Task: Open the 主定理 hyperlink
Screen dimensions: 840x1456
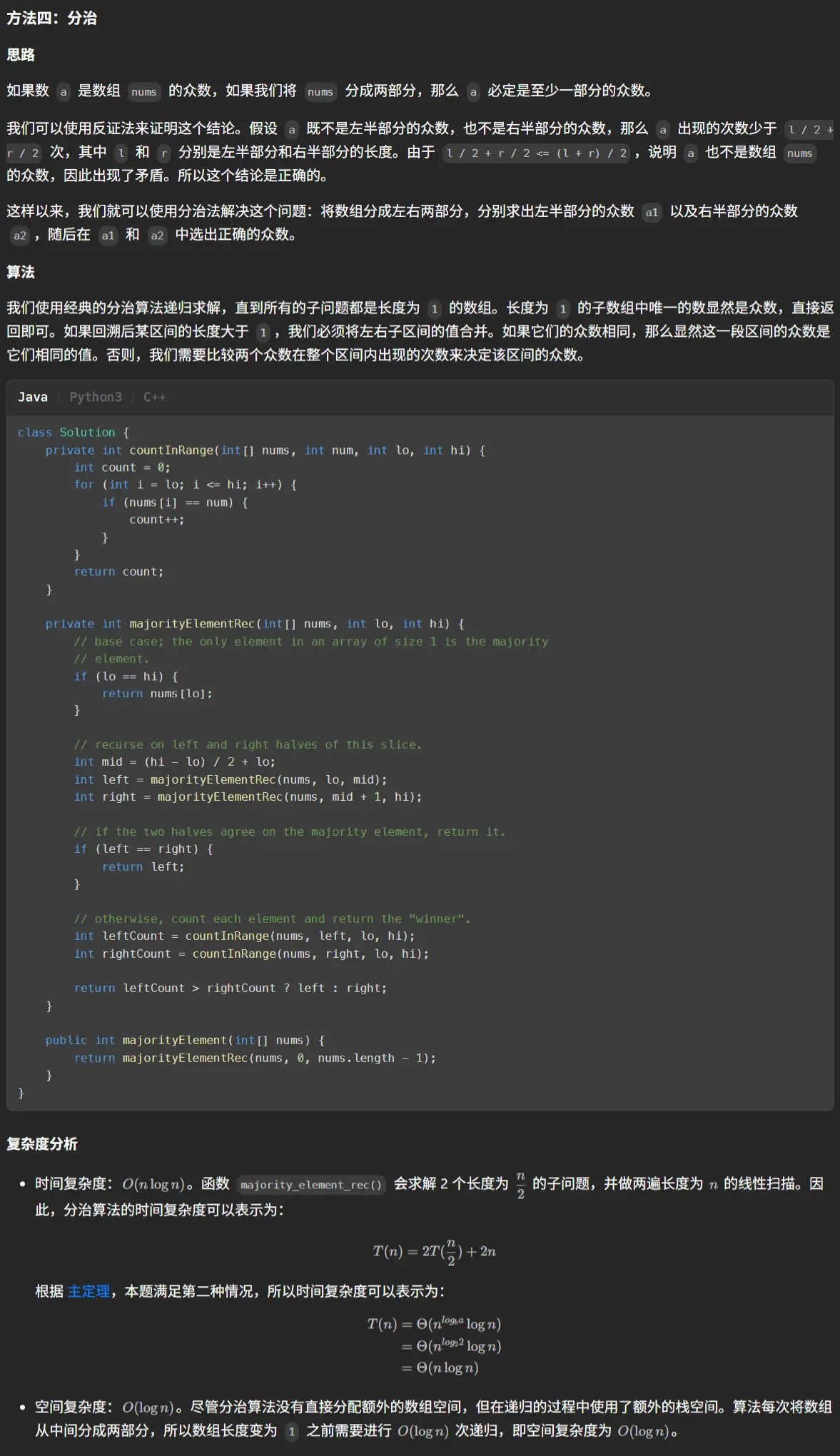Action: point(88,1291)
